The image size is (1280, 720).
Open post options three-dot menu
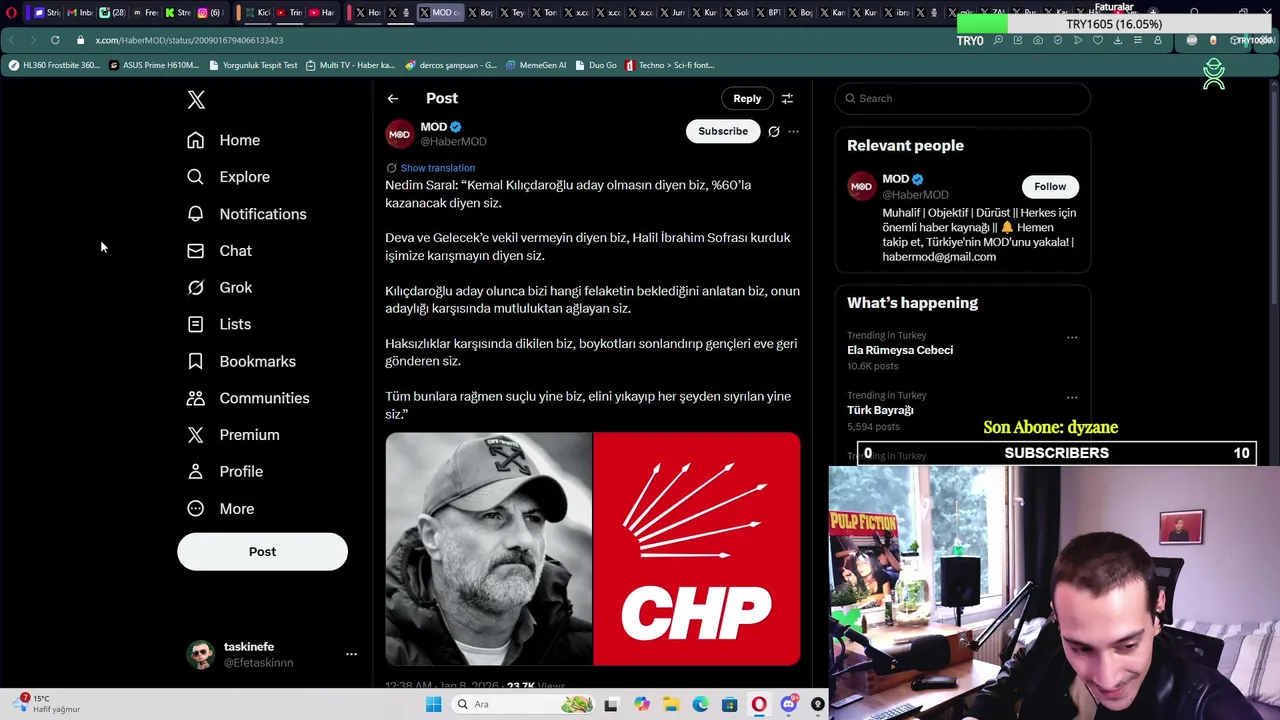point(793,131)
